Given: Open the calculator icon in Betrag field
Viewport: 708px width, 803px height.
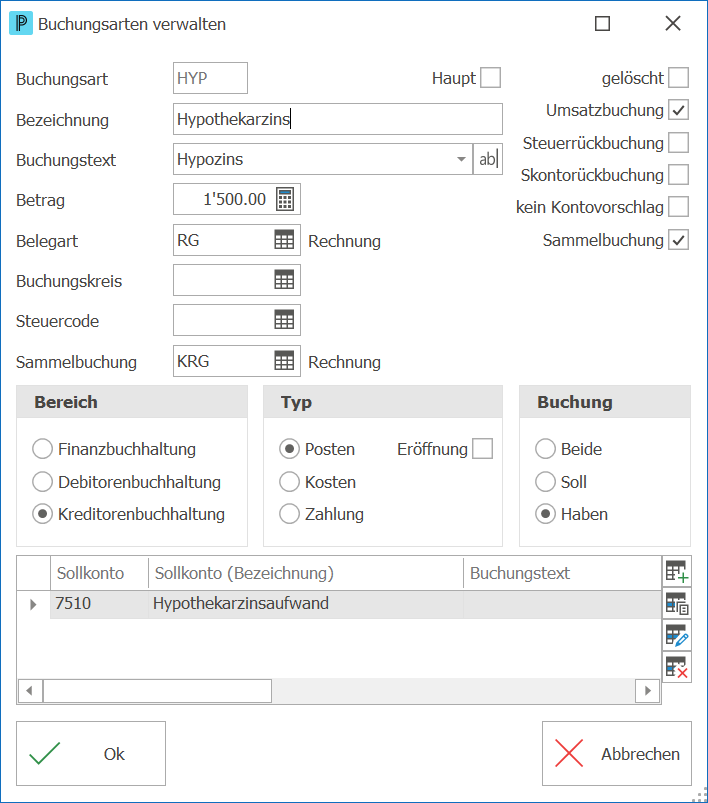Looking at the screenshot, I should (285, 199).
